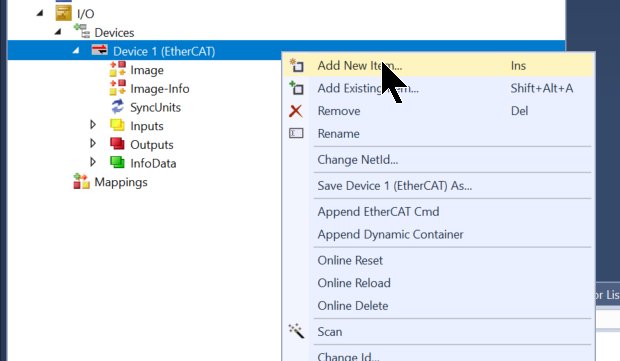The width and height of the screenshot is (620, 361).
Task: Expand the Outputs node
Action: (93, 143)
